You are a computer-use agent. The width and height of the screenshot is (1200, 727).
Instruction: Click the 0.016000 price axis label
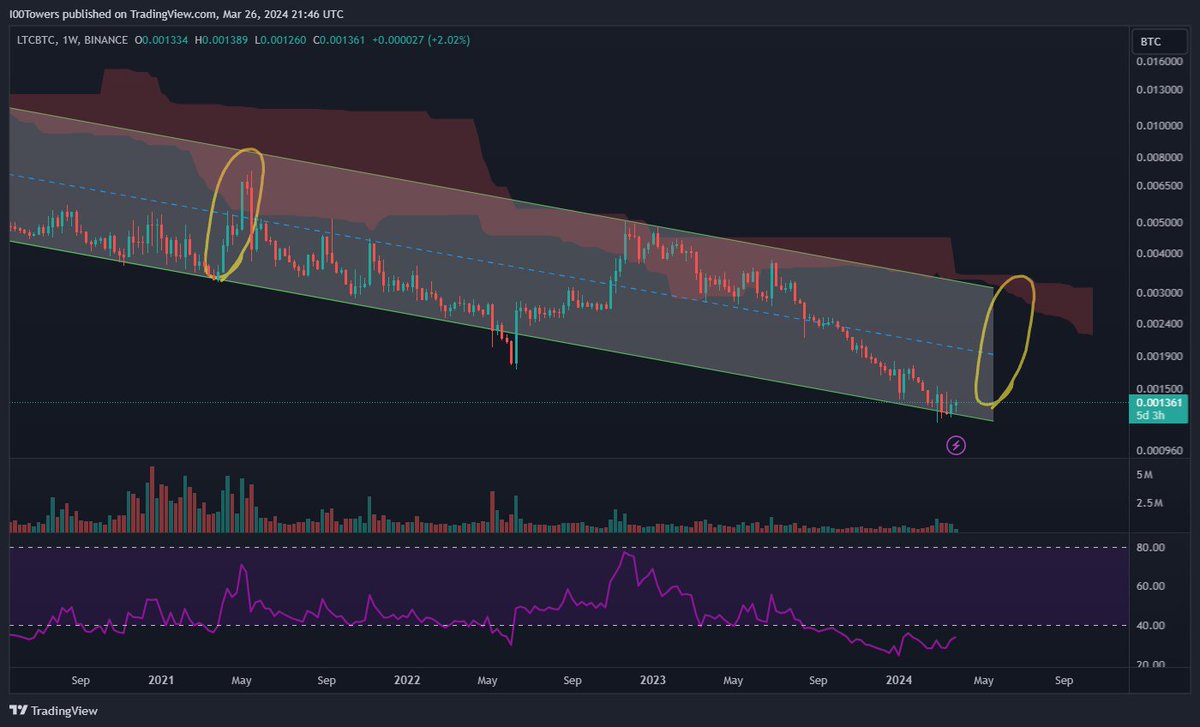pos(1161,61)
